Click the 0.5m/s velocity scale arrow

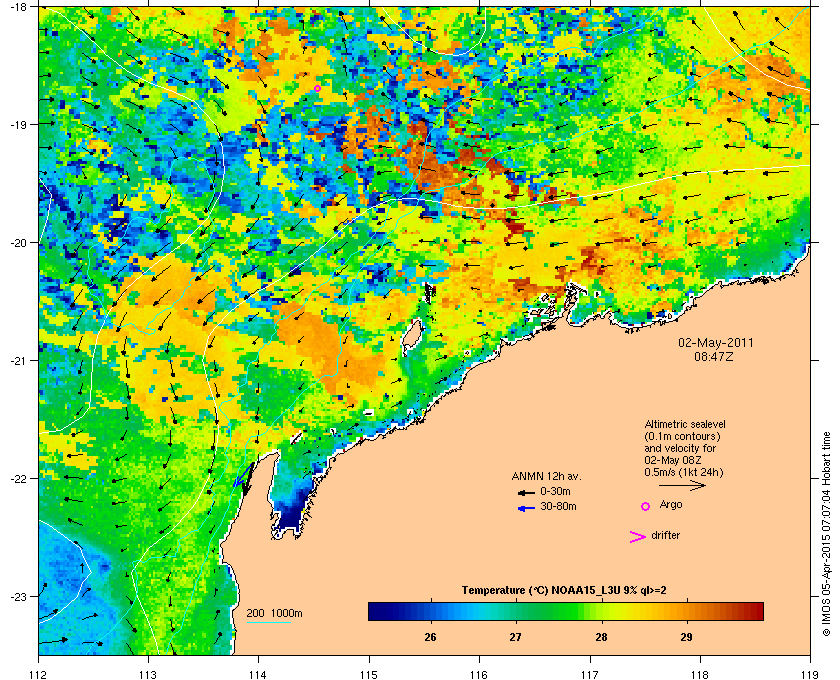pyautogui.click(x=682, y=485)
